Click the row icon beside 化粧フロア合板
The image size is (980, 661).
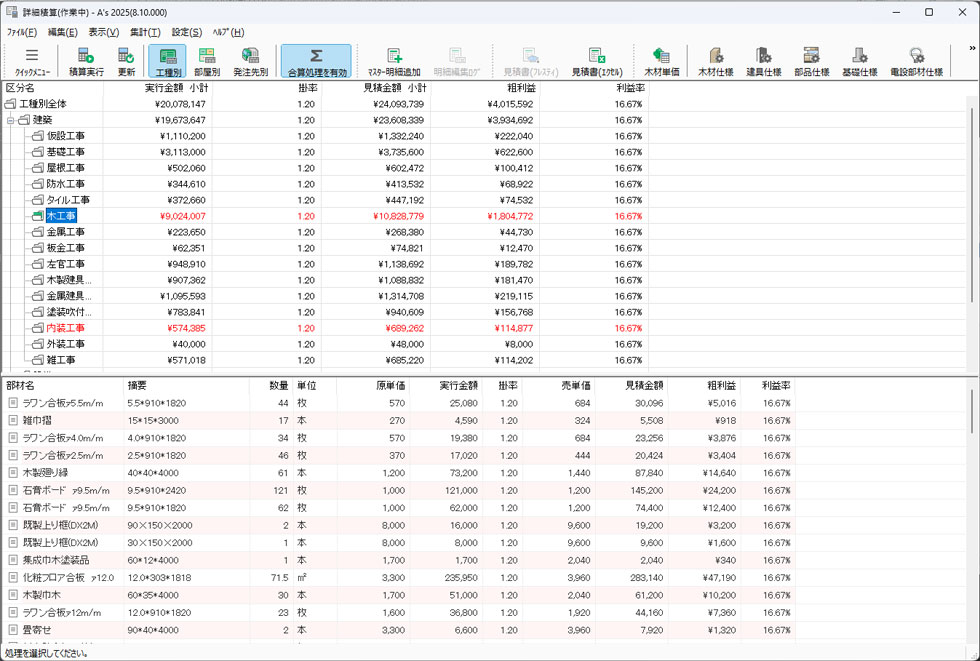13,578
